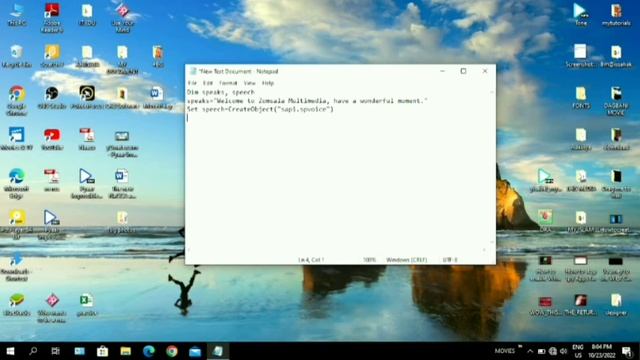
Task: Select the designer file icon on desktop
Action: [x=616, y=304]
